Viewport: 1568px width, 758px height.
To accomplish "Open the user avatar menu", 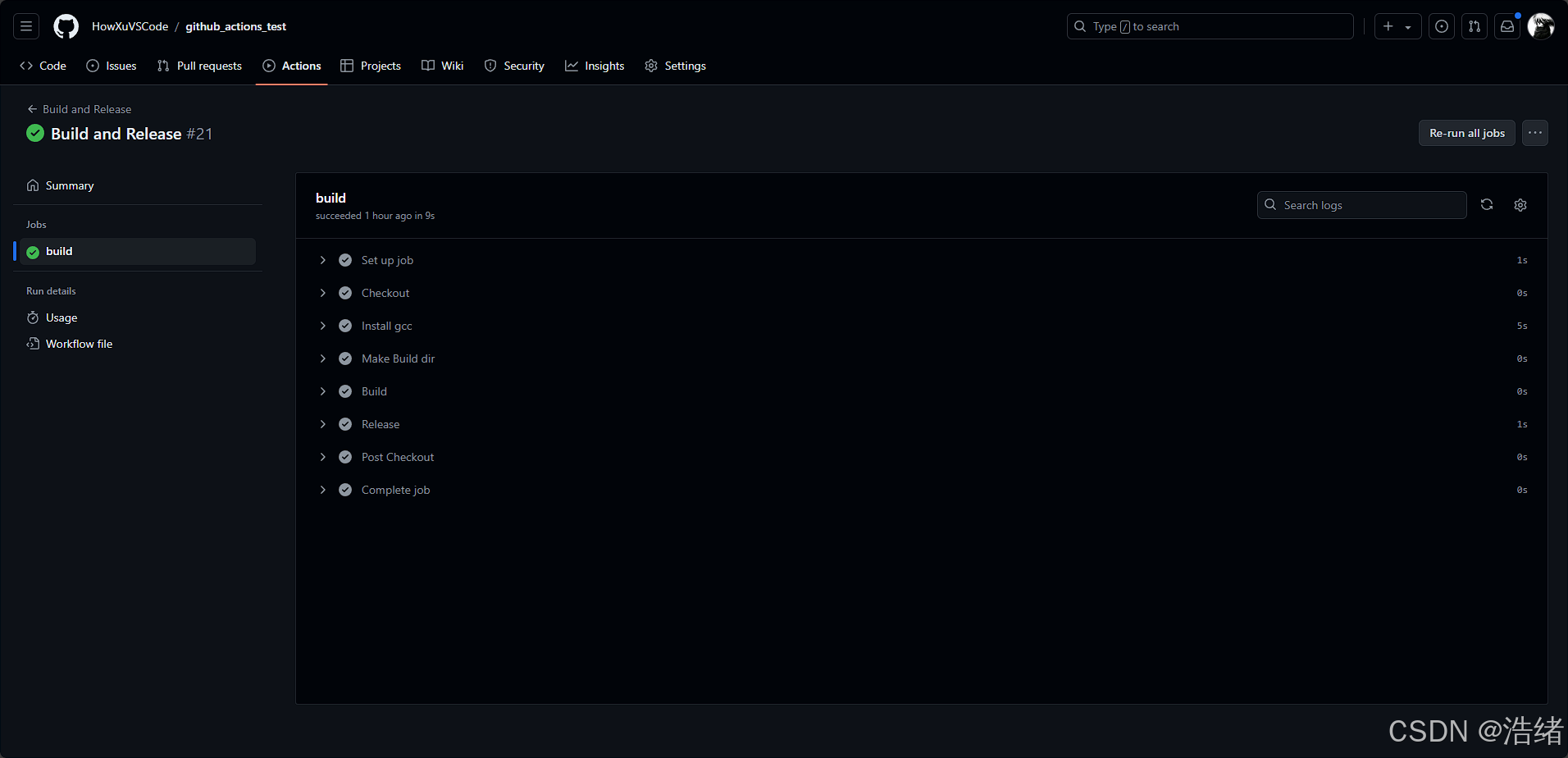I will tap(1540, 26).
